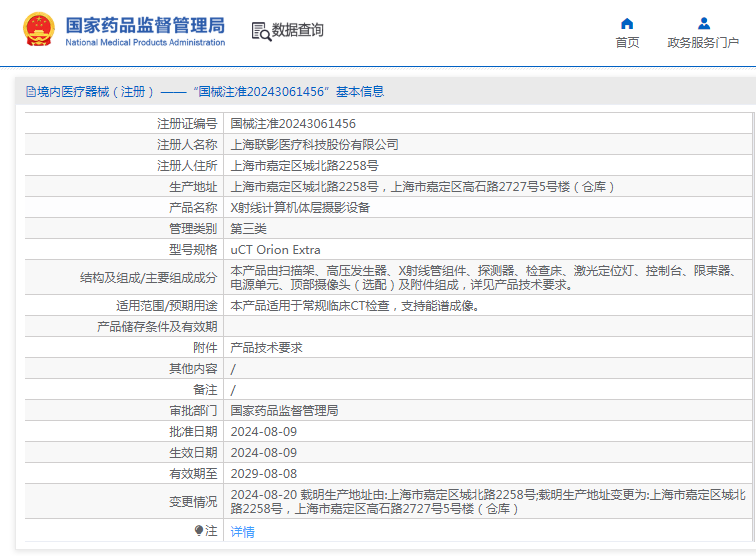Click the 其他内容 row label
This screenshot has width=756, height=556.
click(193, 369)
